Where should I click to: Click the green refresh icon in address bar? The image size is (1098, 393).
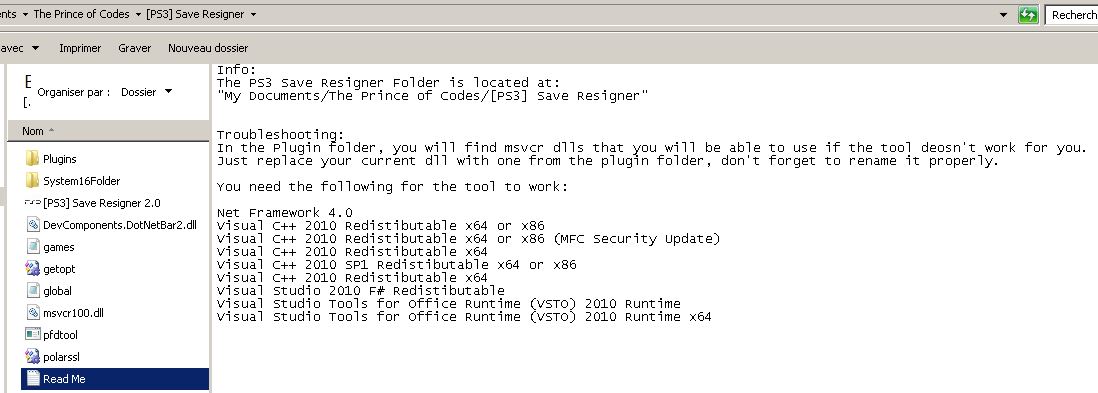[1027, 15]
